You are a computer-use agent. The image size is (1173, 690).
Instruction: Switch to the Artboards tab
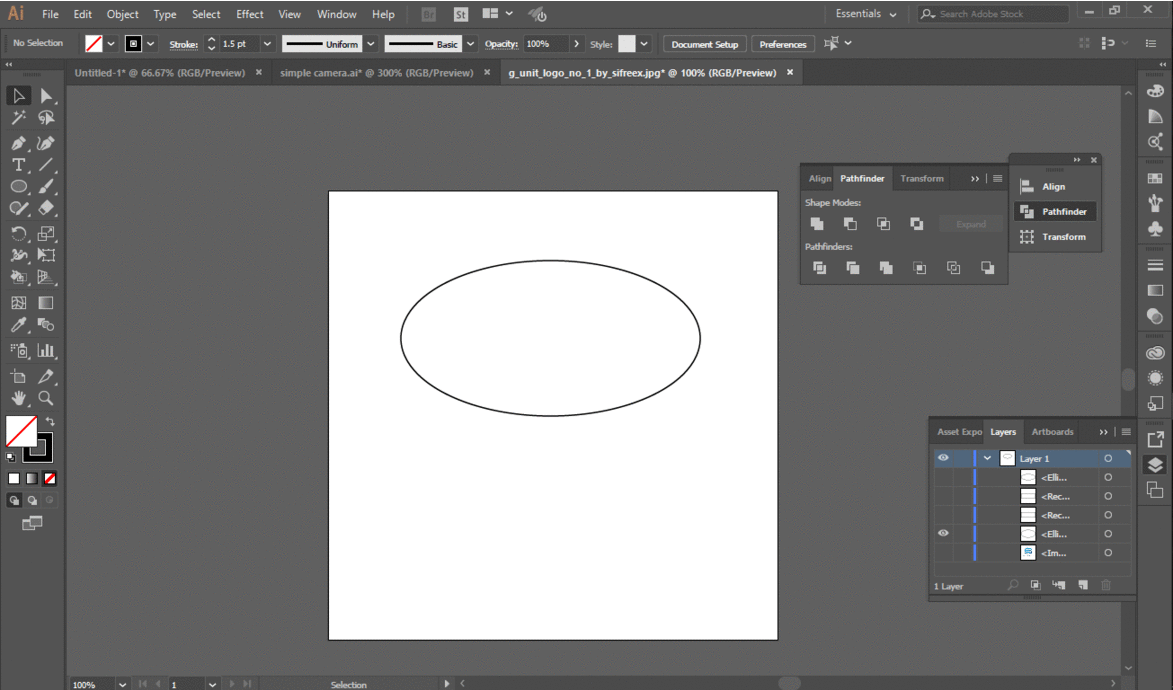coord(1052,431)
